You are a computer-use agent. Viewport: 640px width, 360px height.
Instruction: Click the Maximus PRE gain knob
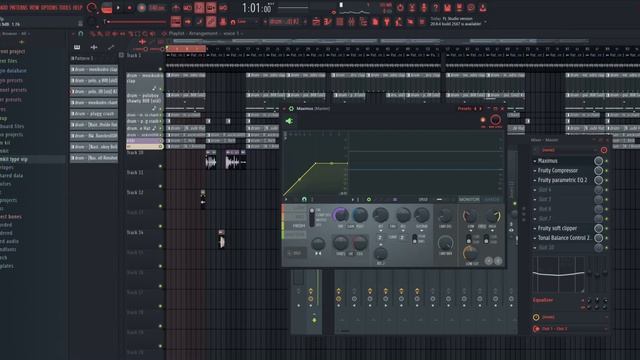pos(340,215)
